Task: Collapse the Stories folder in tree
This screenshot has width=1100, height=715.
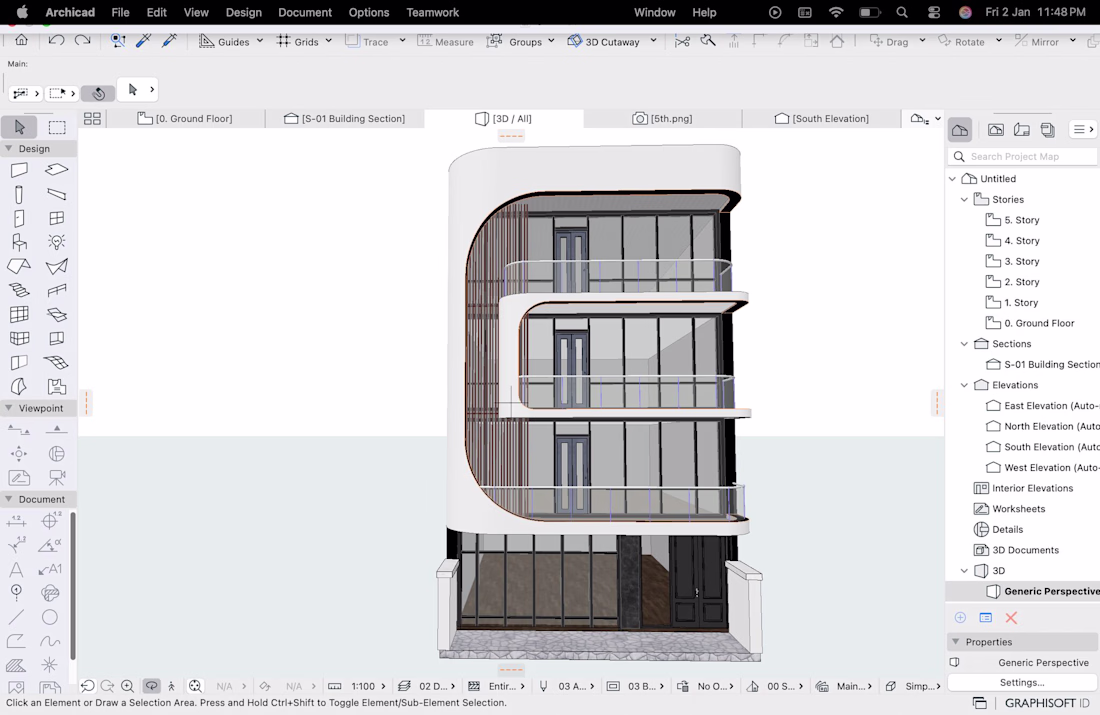Action: [x=964, y=199]
